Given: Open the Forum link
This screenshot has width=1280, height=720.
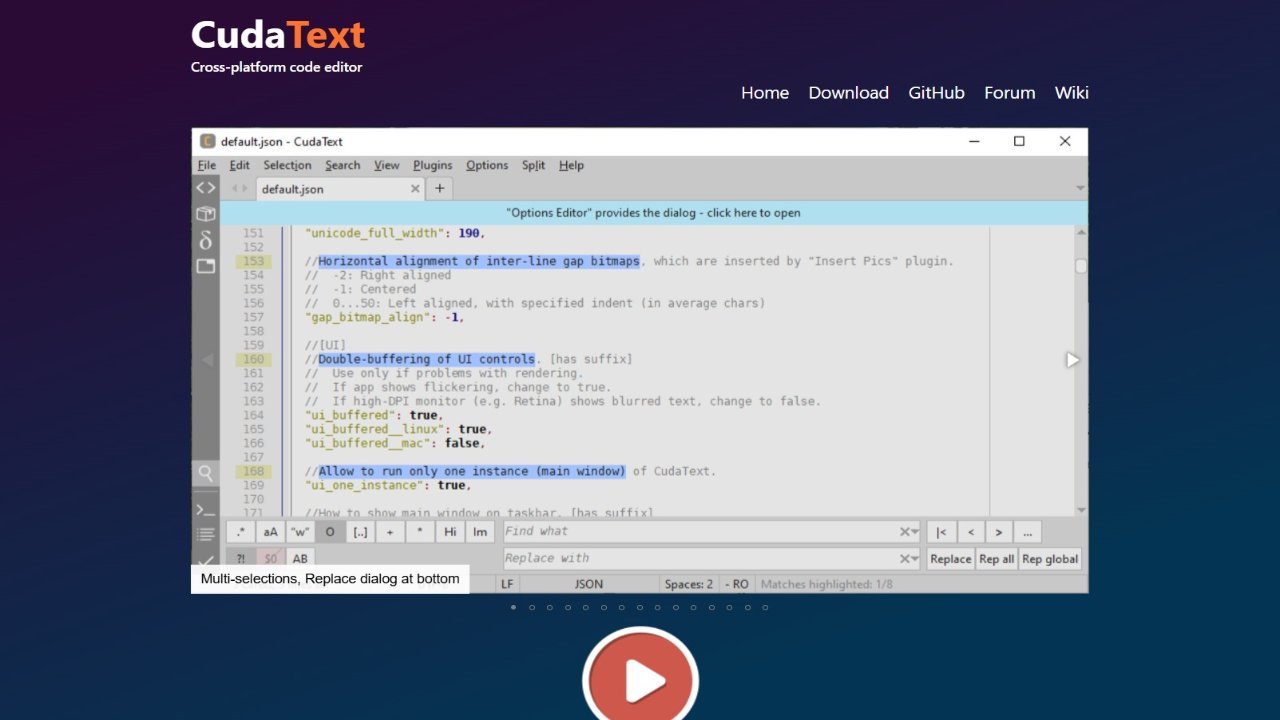Looking at the screenshot, I should [x=1010, y=93].
